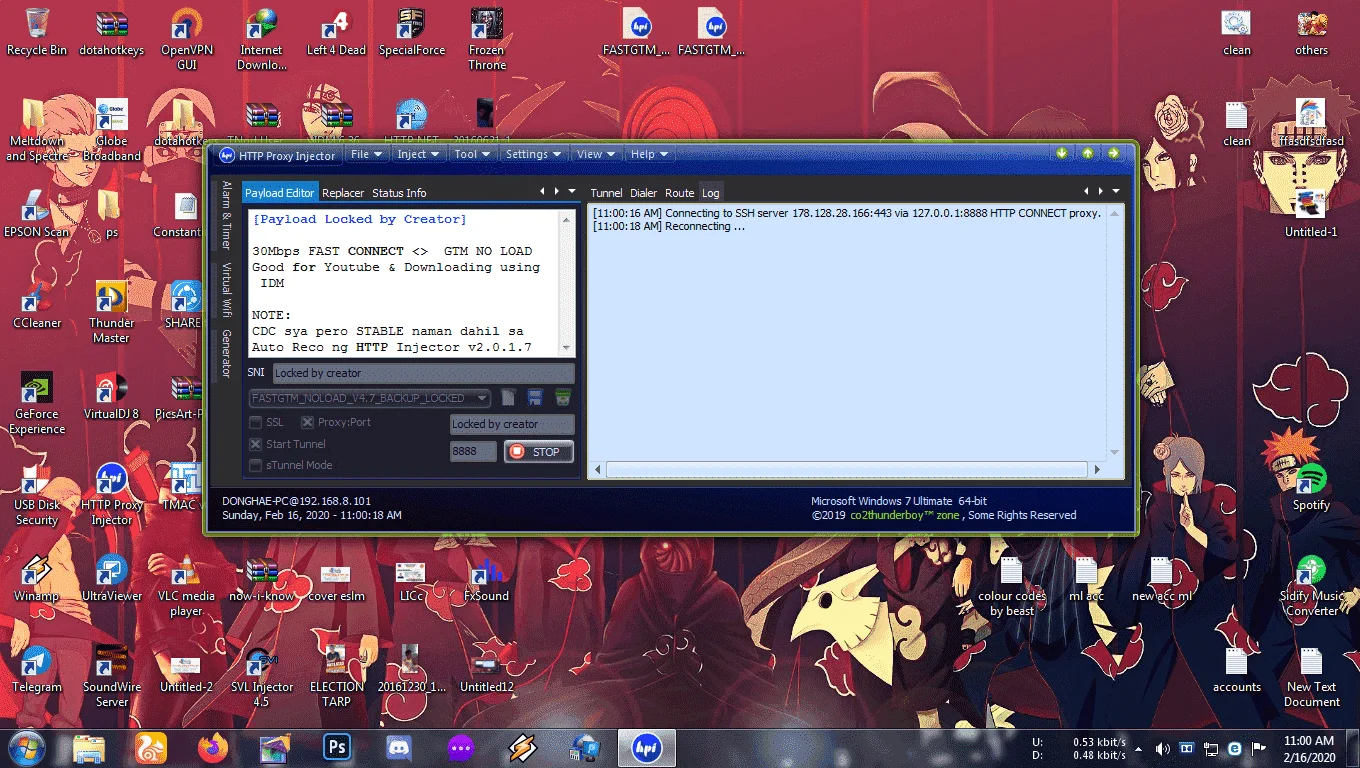Screen dimensions: 1360x768
Task: Switch to the Log tab
Action: click(710, 193)
